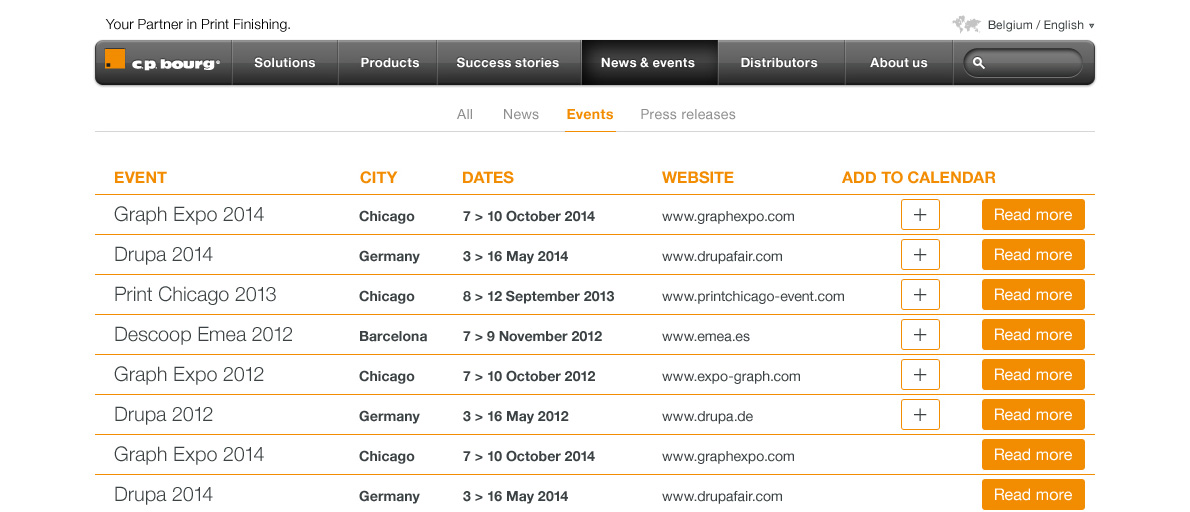Add Drupa 2012 to calendar

point(920,415)
